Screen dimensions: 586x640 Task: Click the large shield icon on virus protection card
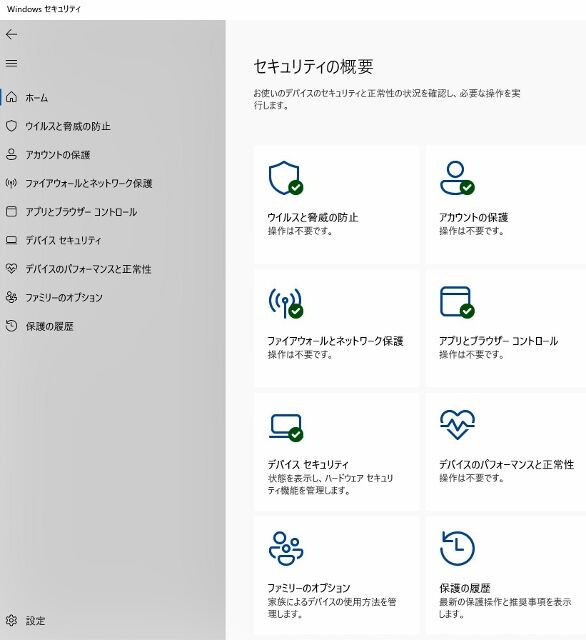click(x=286, y=178)
